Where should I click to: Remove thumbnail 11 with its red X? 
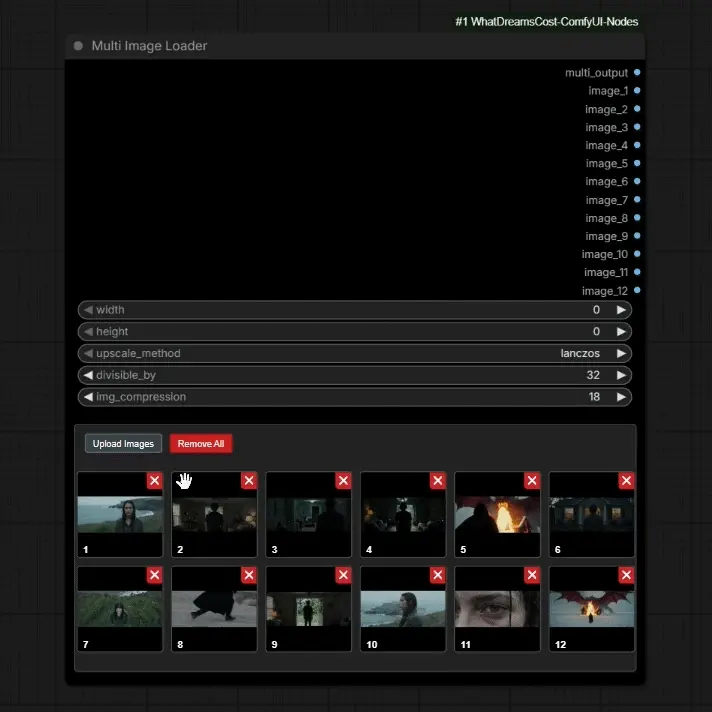(532, 575)
